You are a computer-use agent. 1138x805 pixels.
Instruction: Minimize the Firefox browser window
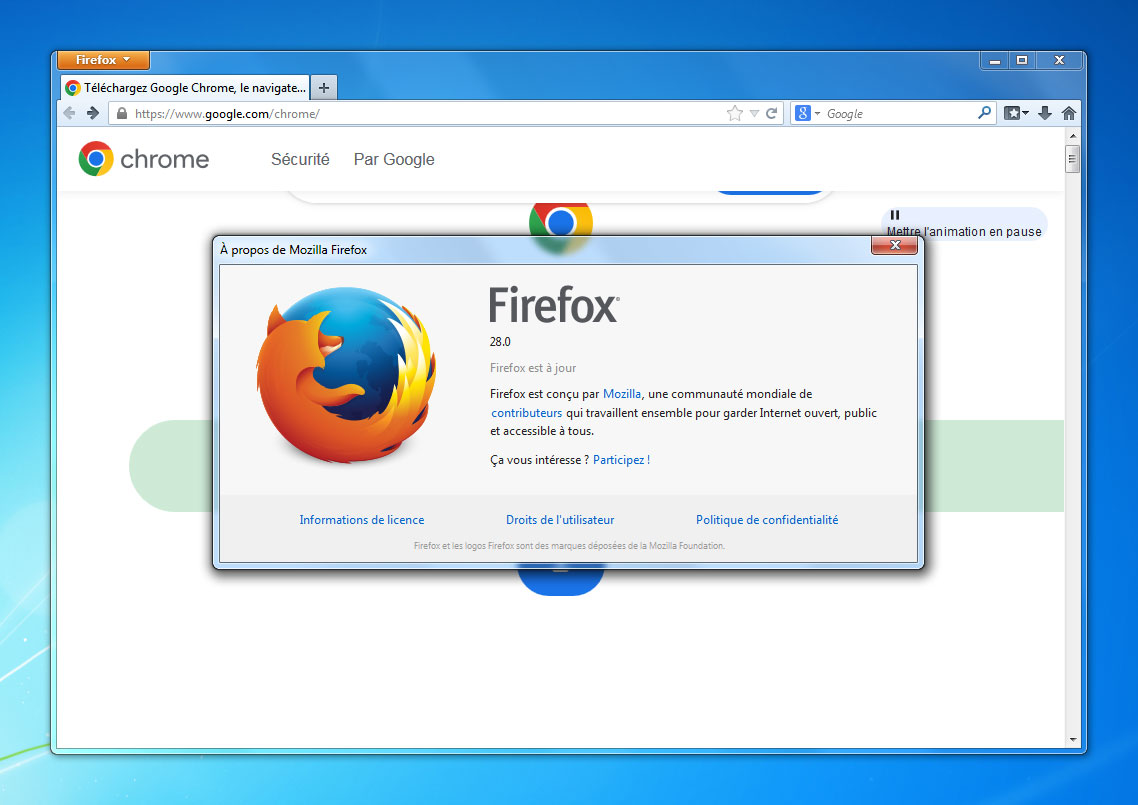click(x=995, y=60)
